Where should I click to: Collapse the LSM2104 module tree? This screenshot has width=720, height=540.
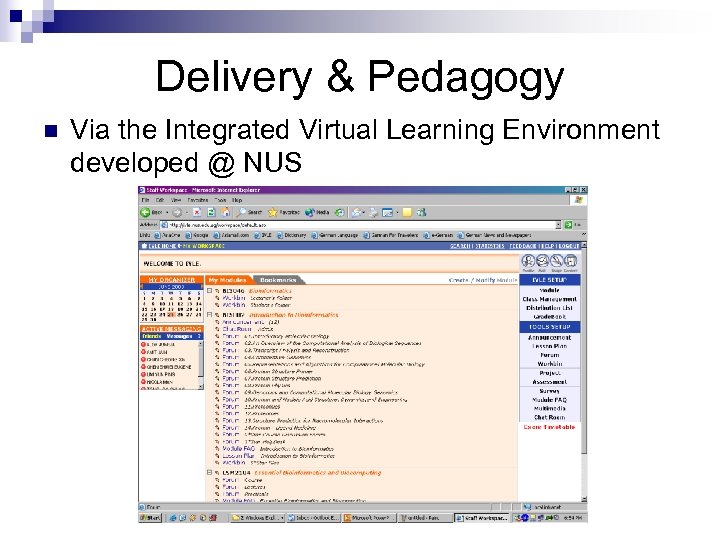click(209, 472)
